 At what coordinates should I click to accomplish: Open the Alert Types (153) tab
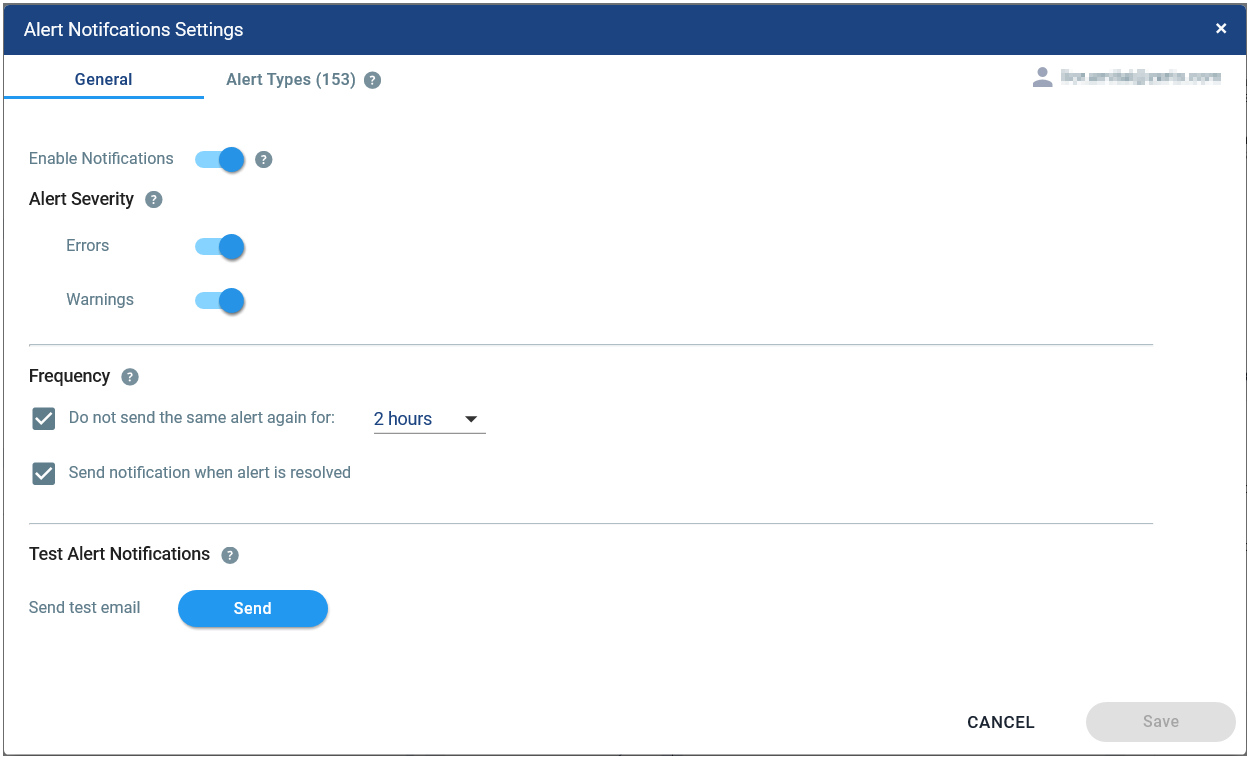[291, 79]
